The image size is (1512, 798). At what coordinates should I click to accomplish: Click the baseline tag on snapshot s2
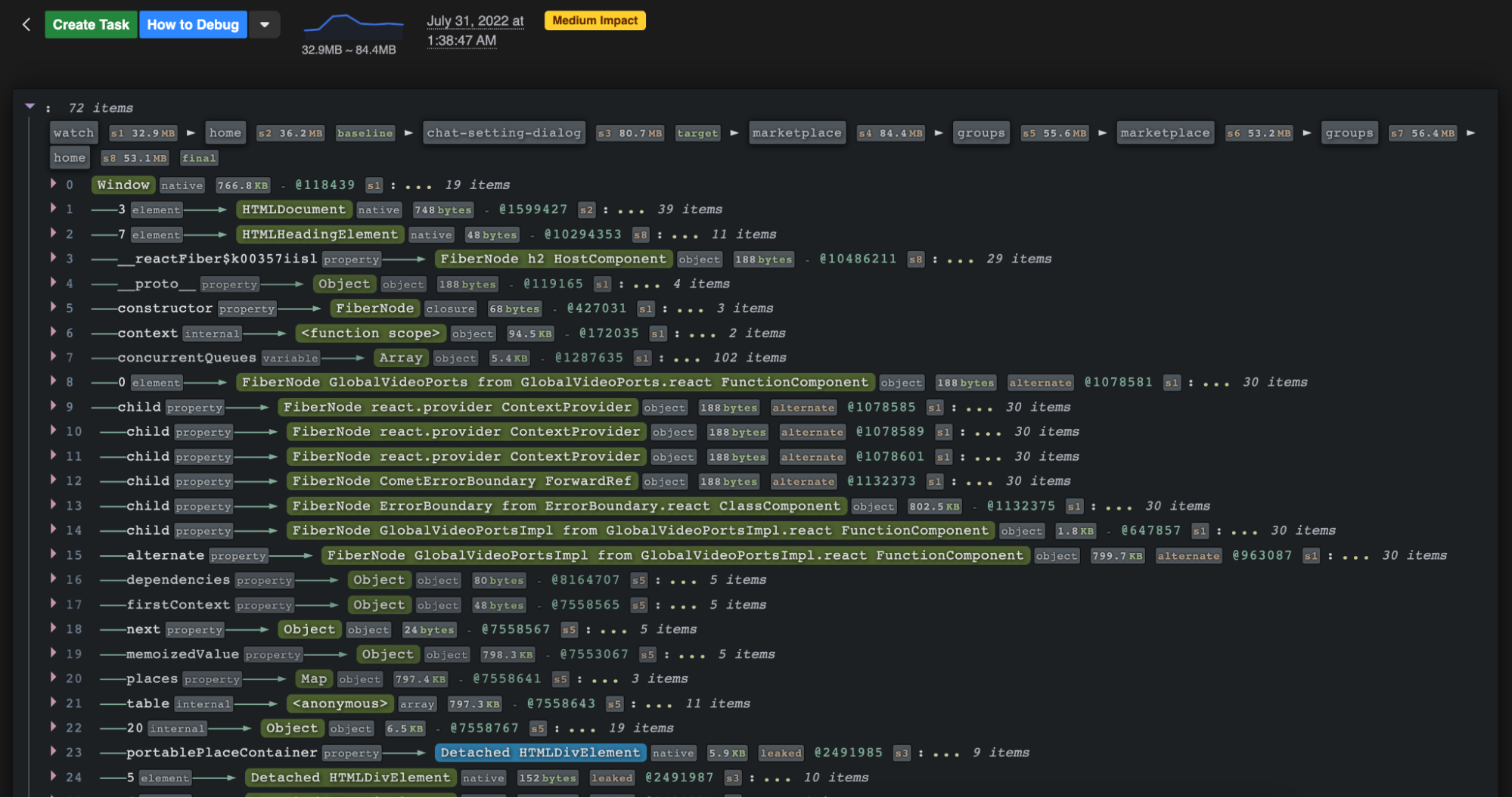pyautogui.click(x=365, y=133)
